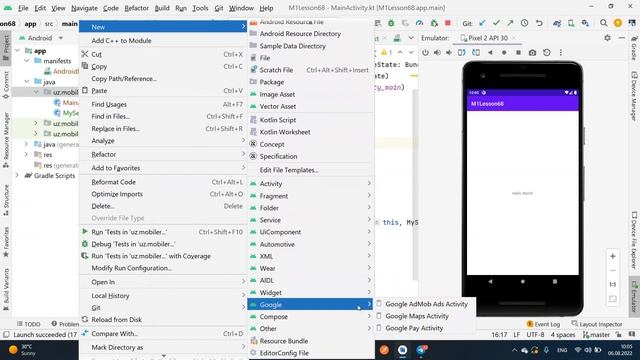Click Copy in the context menu
The image size is (640, 360).
(163, 67)
